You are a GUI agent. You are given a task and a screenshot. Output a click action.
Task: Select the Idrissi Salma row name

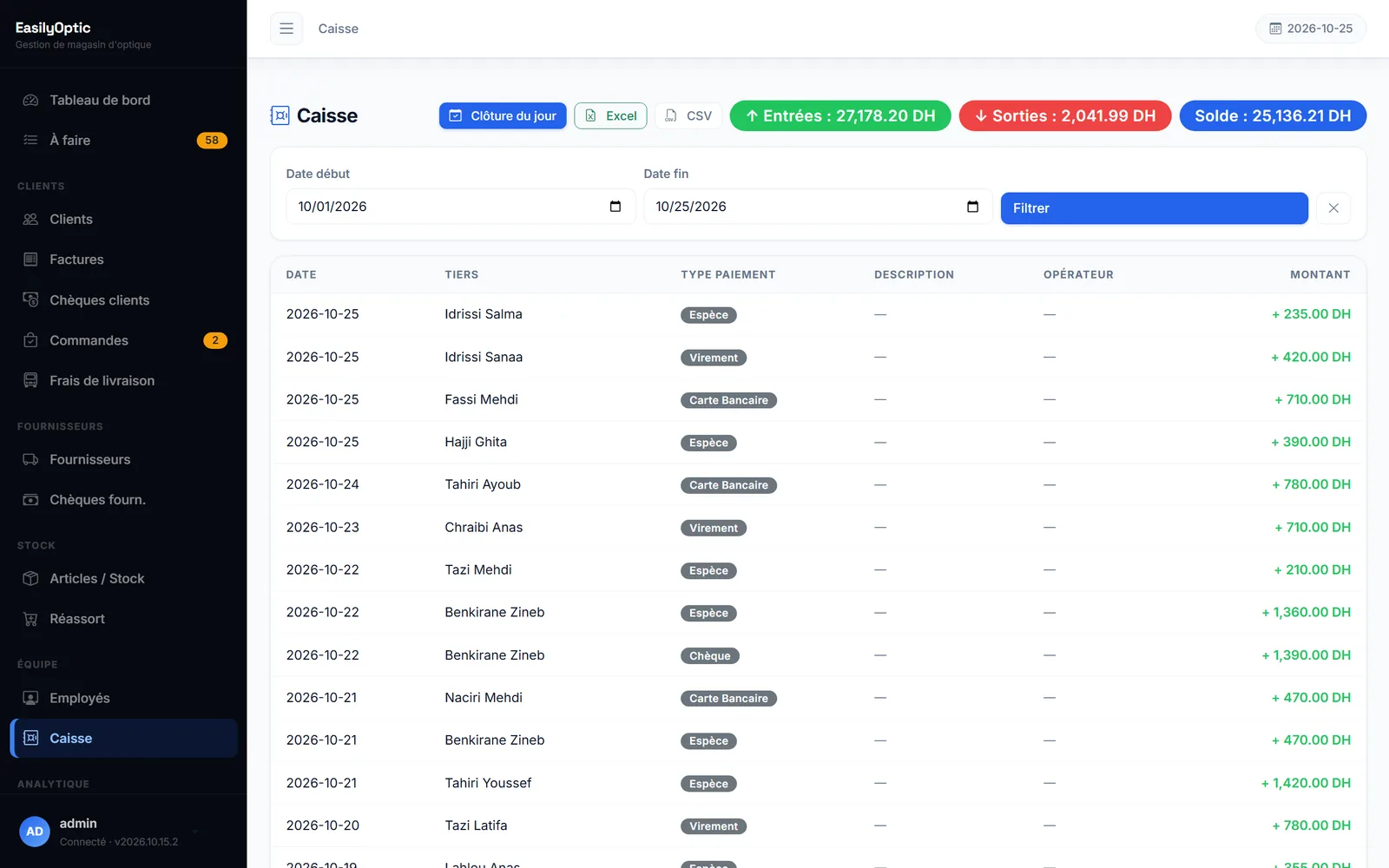[x=484, y=314]
